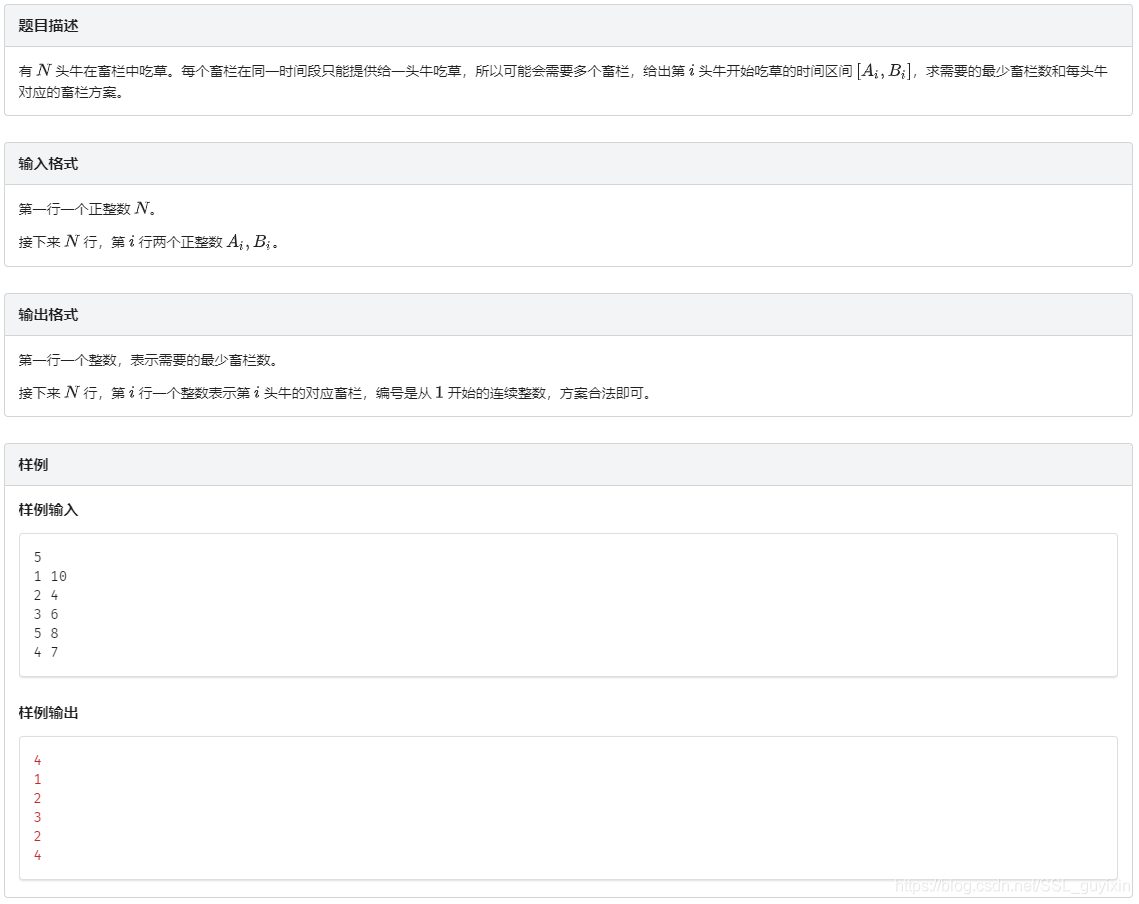The image size is (1139, 904).
Task: Click the sample input line "2 4"
Action: tap(46, 595)
